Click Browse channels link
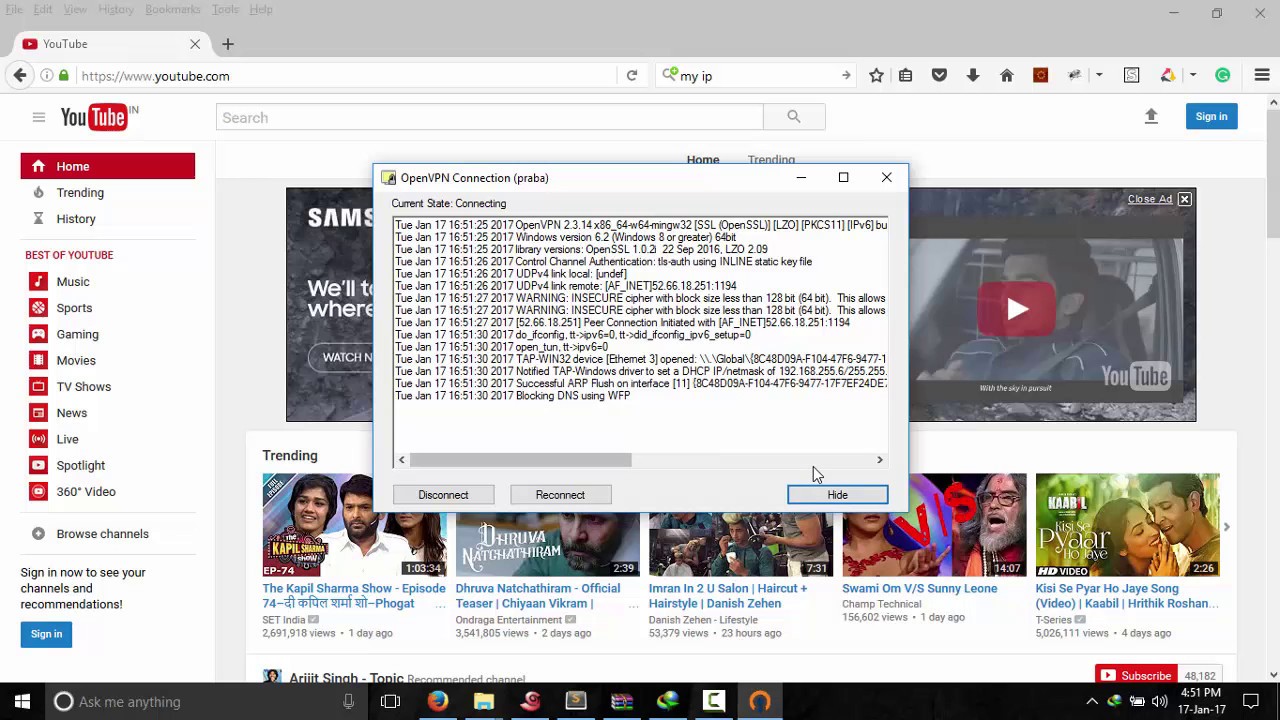 (102, 533)
